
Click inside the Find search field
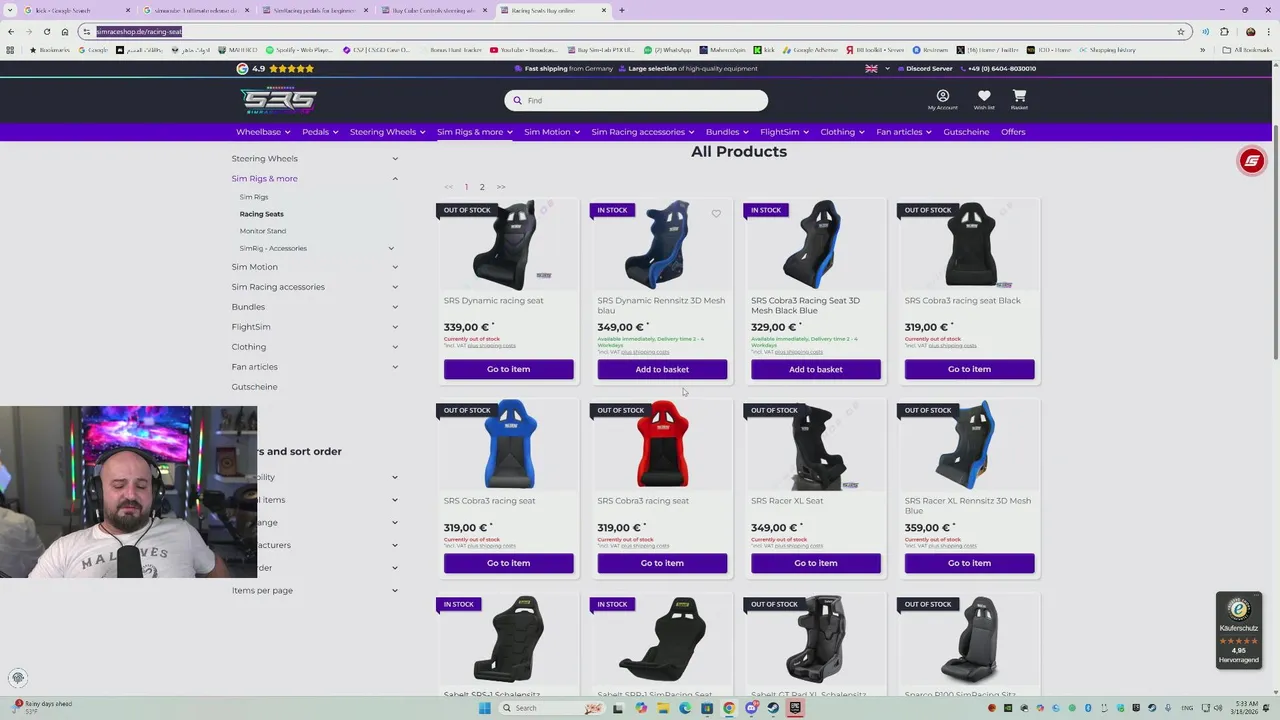(x=636, y=100)
